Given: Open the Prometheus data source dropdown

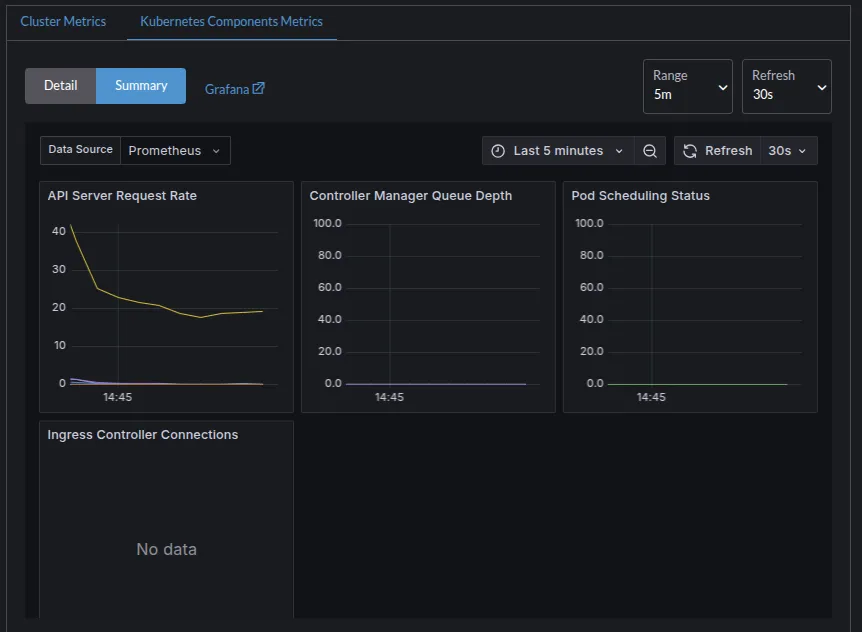Looking at the screenshot, I should pyautogui.click(x=175, y=151).
